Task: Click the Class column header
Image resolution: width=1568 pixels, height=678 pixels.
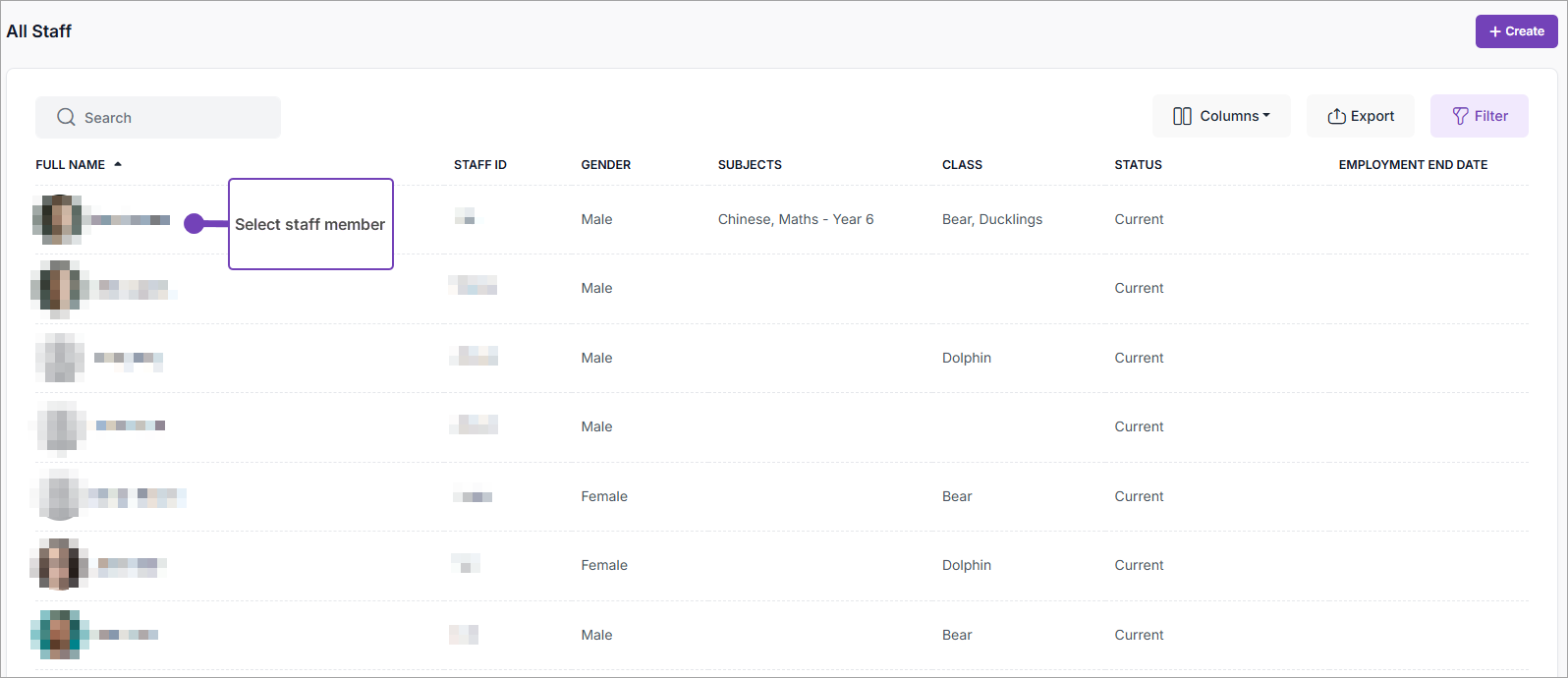Action: (962, 165)
